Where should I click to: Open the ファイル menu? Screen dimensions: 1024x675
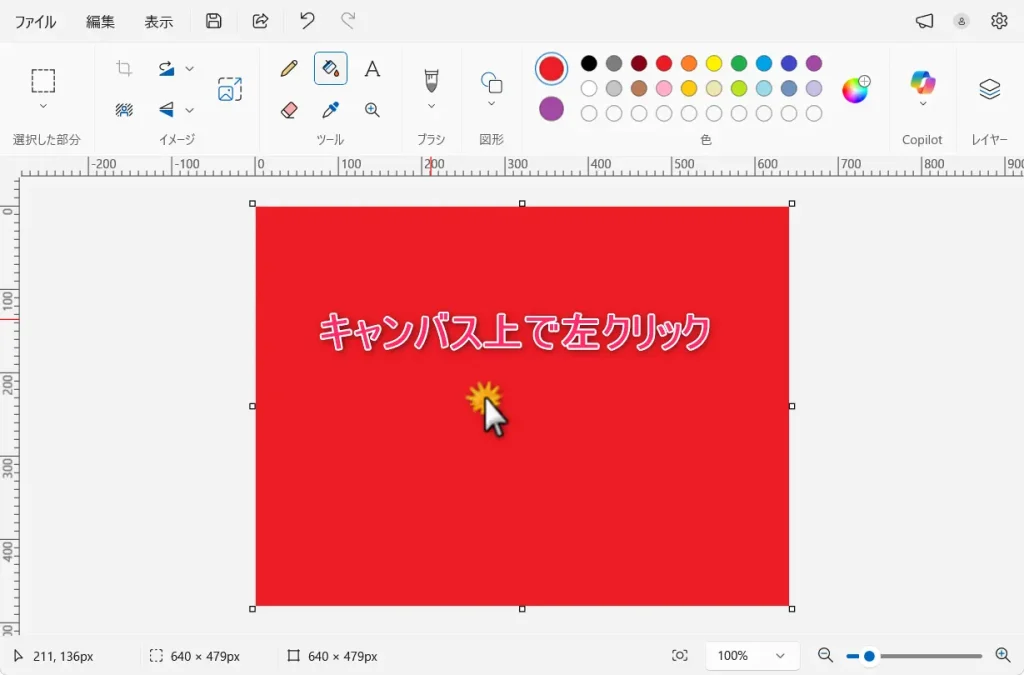pyautogui.click(x=35, y=22)
